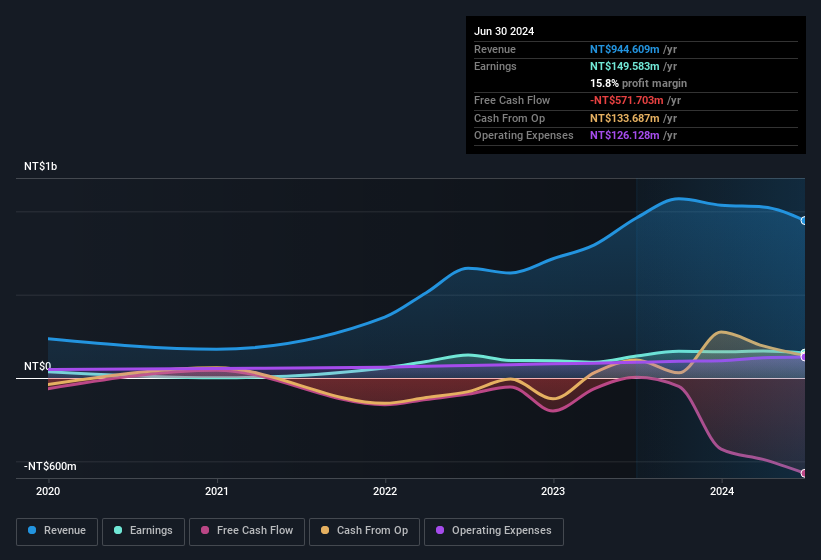Click the -NT$600m y-axis label

[50, 466]
